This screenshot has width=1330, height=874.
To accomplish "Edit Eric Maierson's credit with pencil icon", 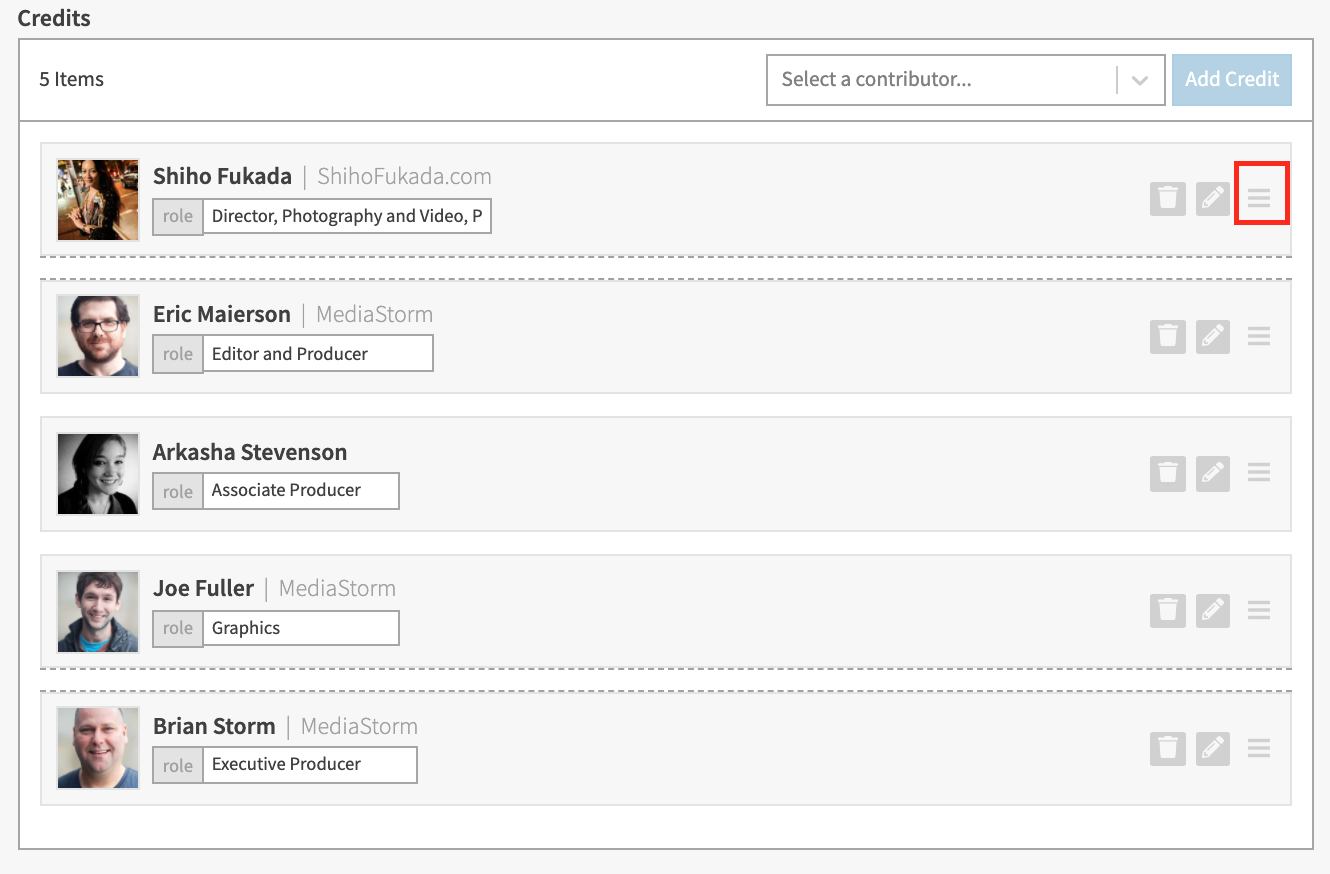I will [x=1213, y=337].
